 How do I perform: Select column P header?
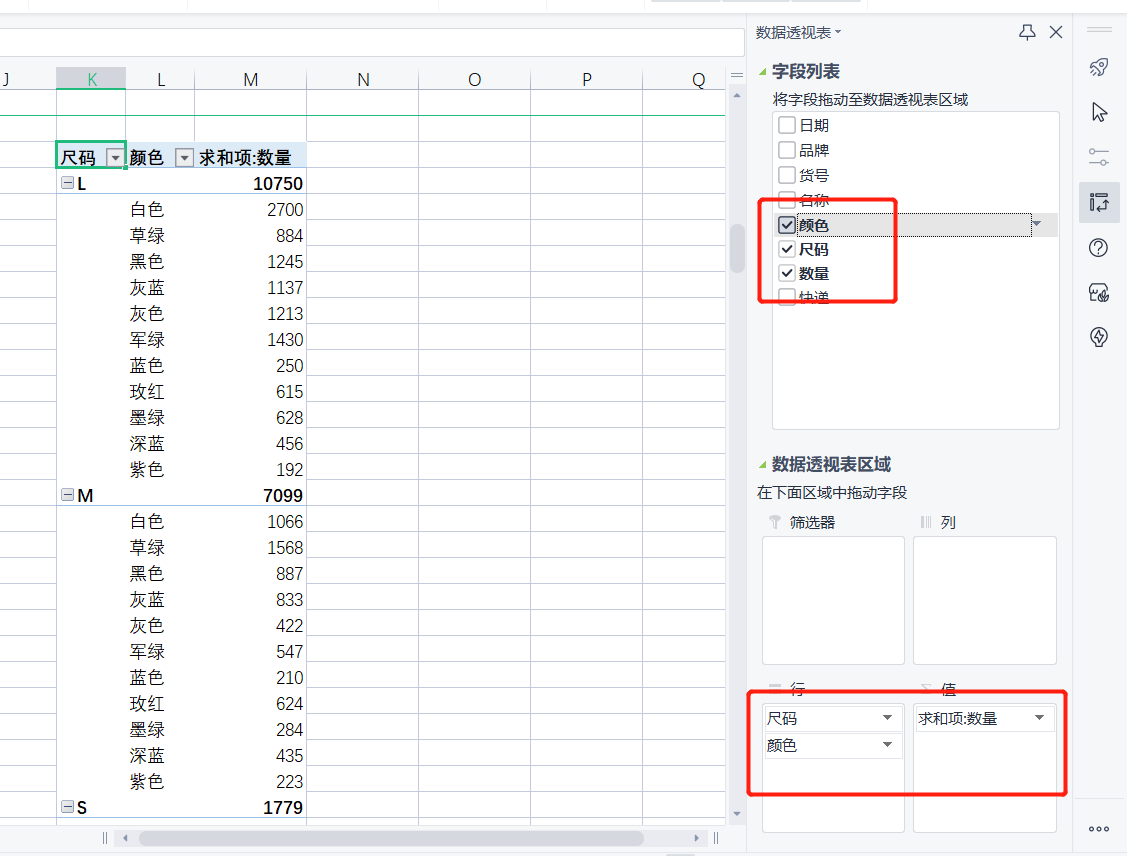(x=586, y=79)
